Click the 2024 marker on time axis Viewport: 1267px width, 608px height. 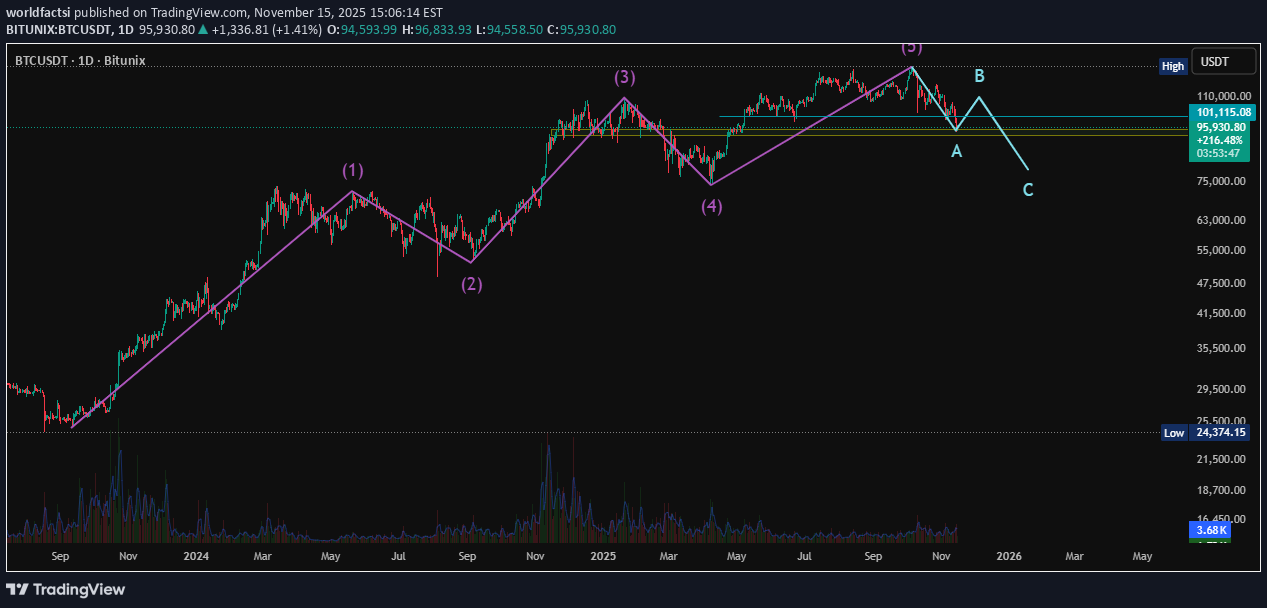(196, 555)
